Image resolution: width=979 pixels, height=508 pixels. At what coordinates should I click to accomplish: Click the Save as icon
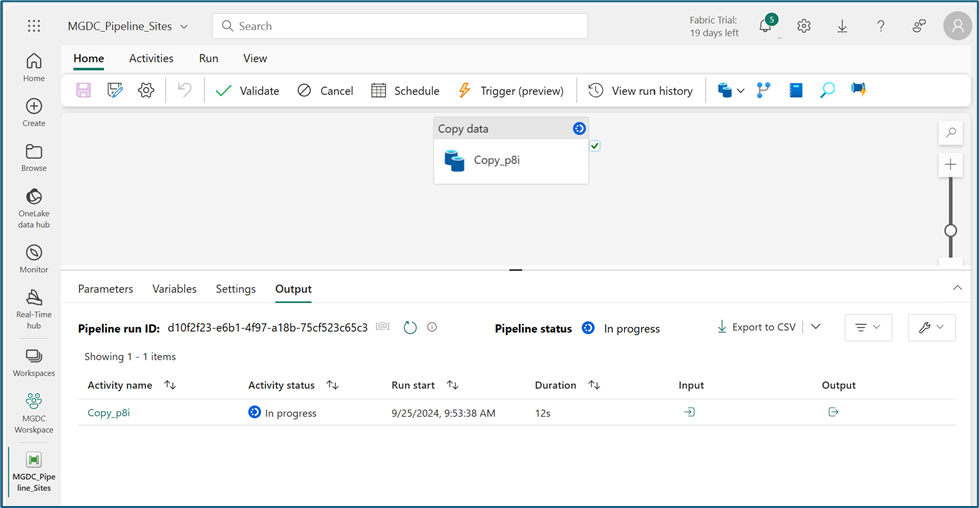click(x=115, y=90)
